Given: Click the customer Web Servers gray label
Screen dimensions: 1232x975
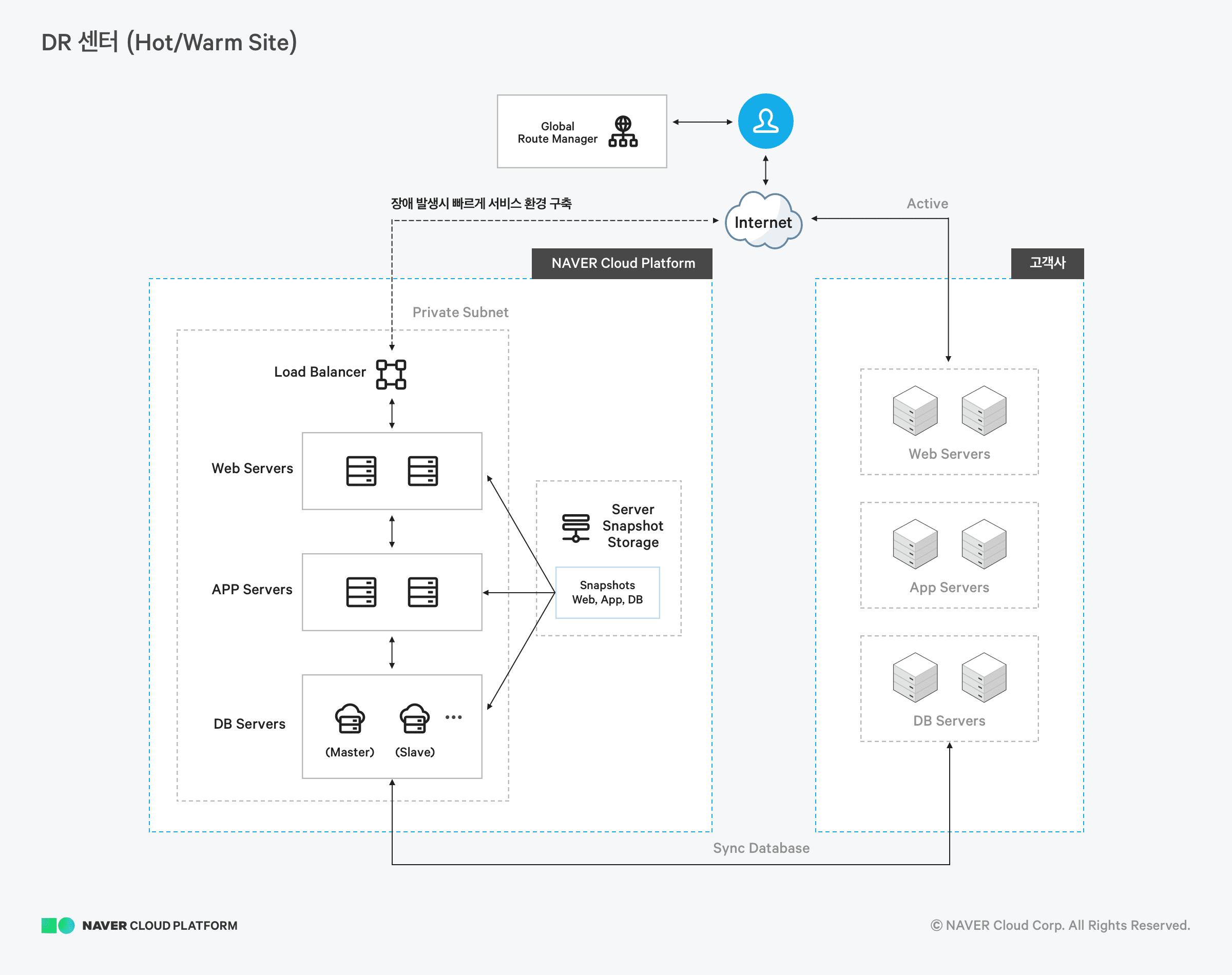Looking at the screenshot, I should pyautogui.click(x=949, y=454).
